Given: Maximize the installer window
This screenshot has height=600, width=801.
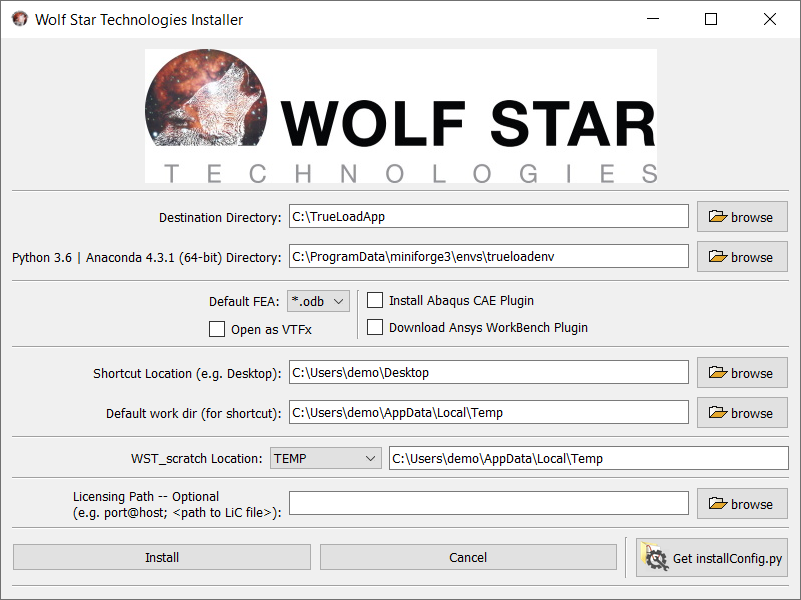Looking at the screenshot, I should (x=711, y=19).
